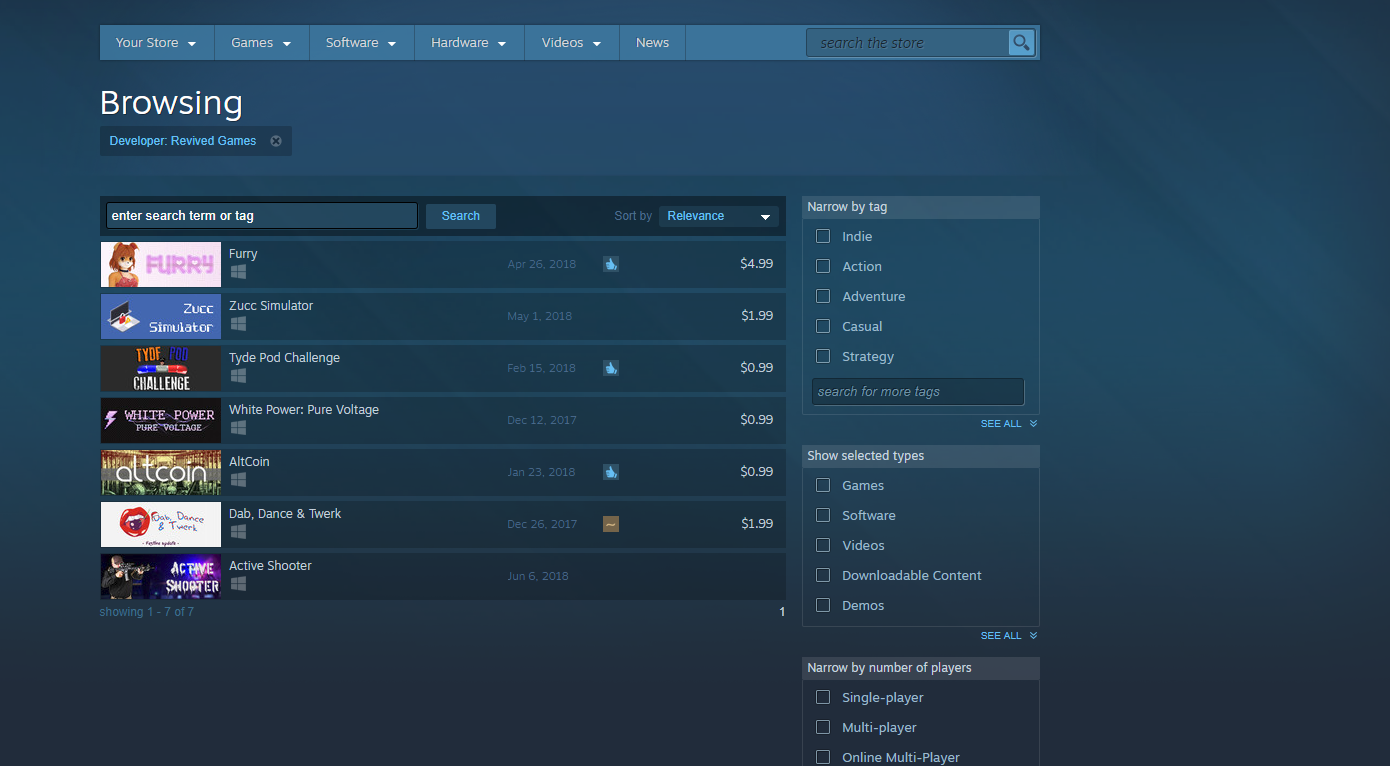Click the Windows icon under White Power: Pure Voltage
Screen dimensions: 1390x766
(238, 428)
